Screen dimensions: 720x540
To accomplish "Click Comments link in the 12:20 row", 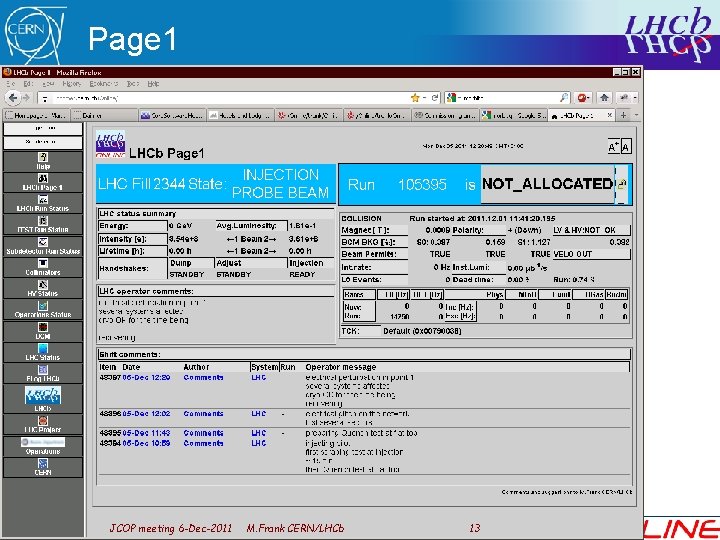I will (203, 377).
